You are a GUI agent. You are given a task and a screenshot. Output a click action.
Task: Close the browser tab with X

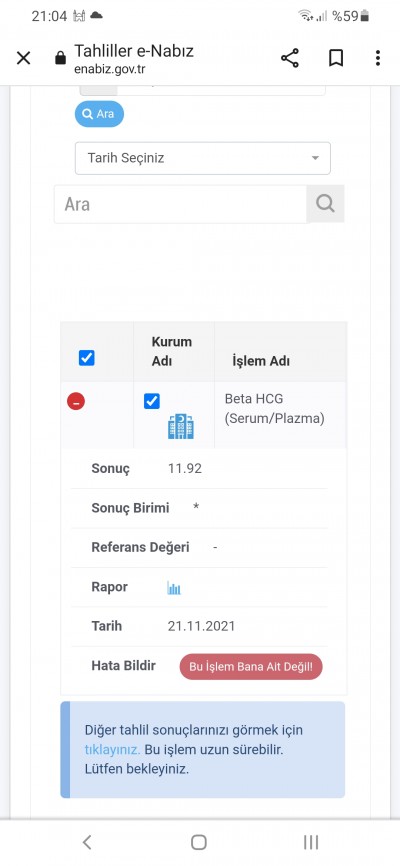point(23,58)
